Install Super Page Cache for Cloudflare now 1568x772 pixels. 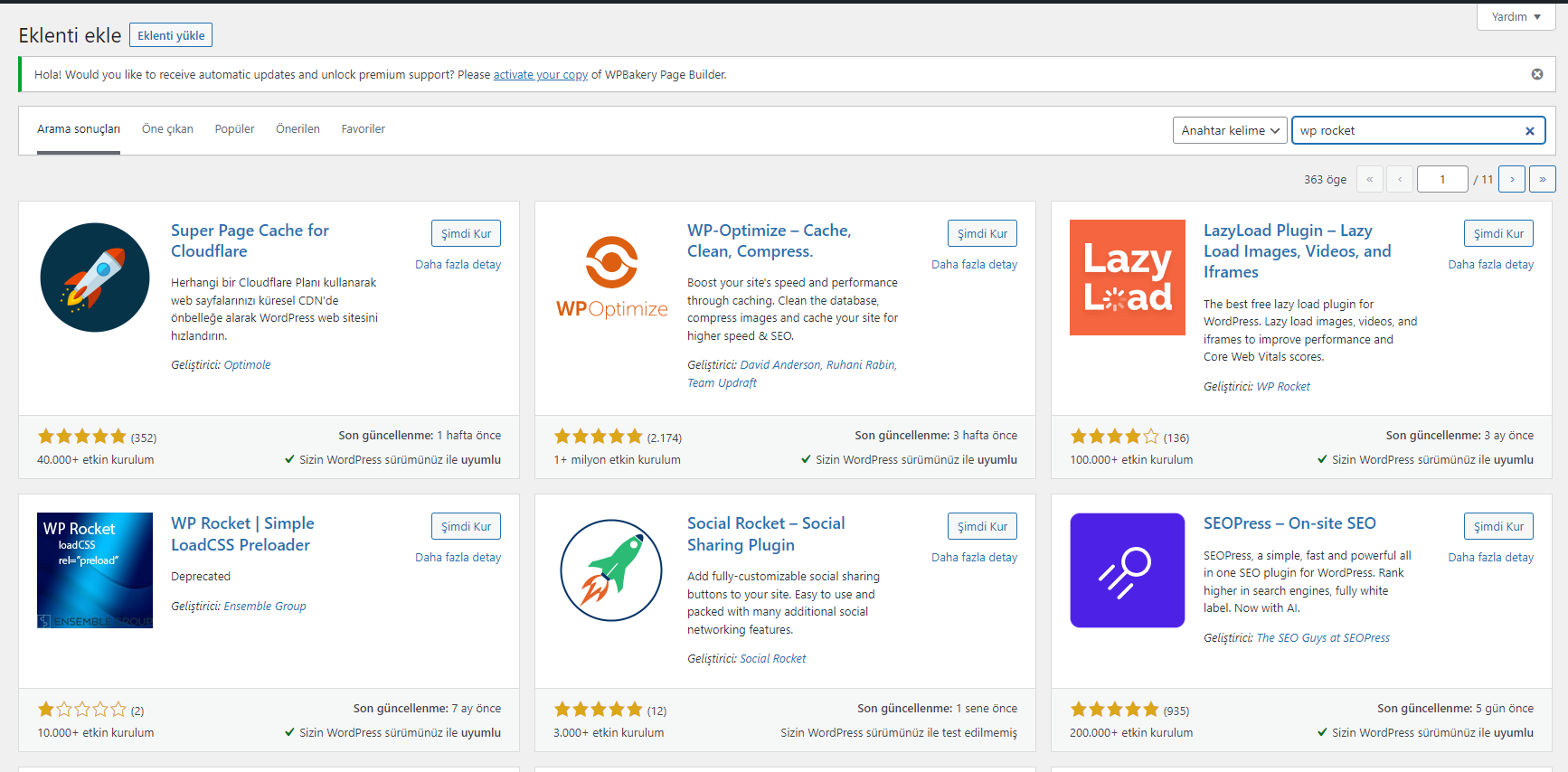click(x=466, y=233)
